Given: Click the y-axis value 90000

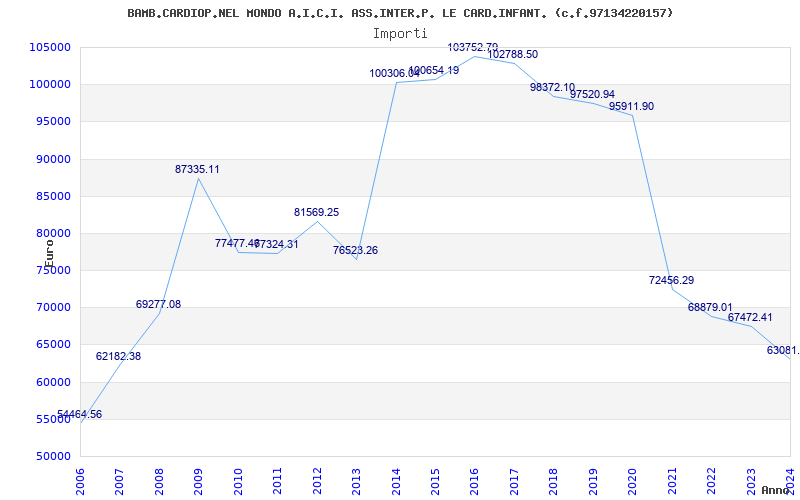Looking at the screenshot, I should 53,159.
